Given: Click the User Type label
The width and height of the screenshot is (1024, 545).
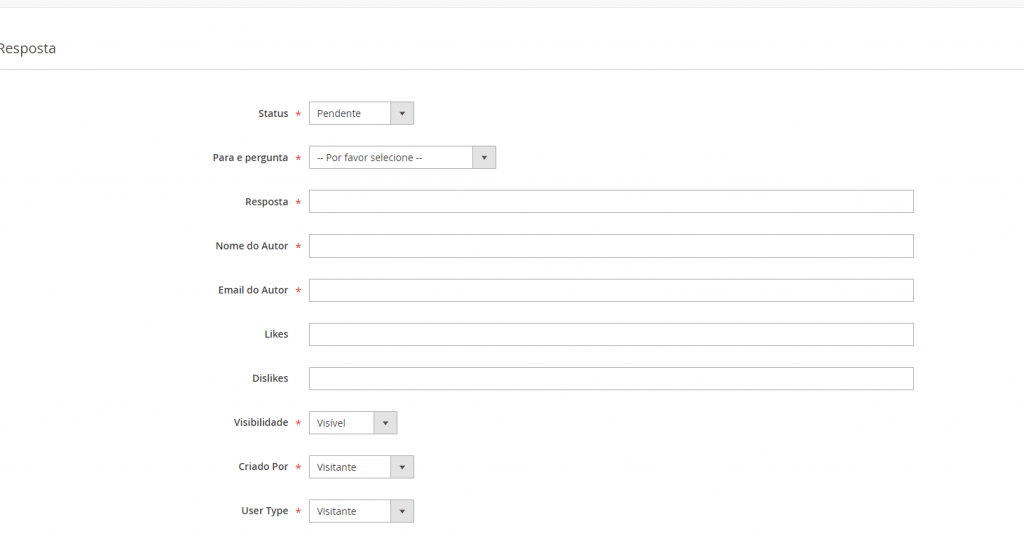Looking at the screenshot, I should [x=264, y=511].
